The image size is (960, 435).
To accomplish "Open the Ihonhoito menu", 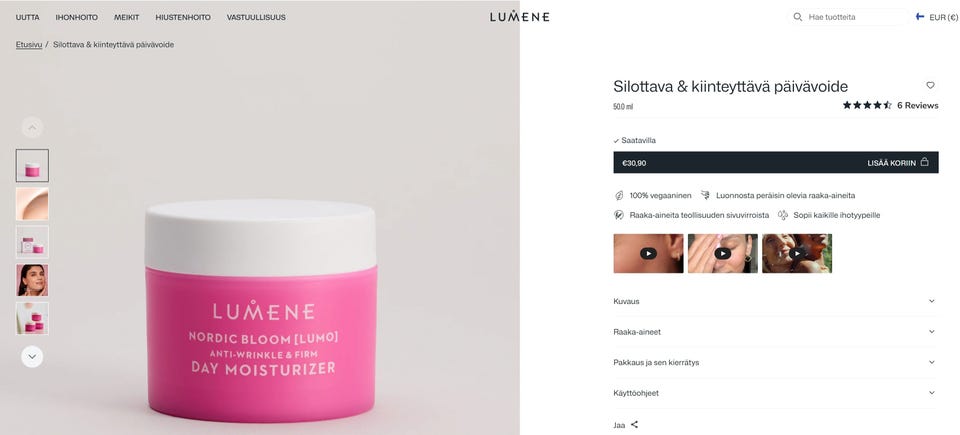I will click(x=77, y=17).
